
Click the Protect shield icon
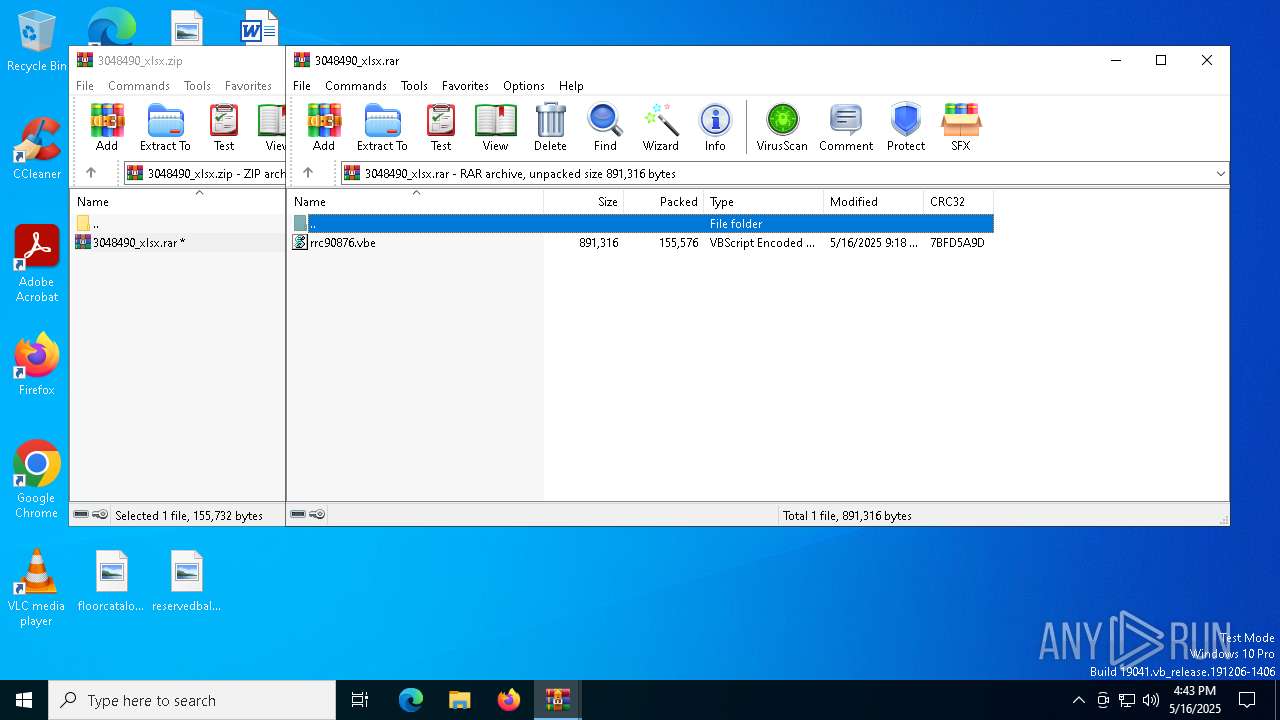point(906,127)
